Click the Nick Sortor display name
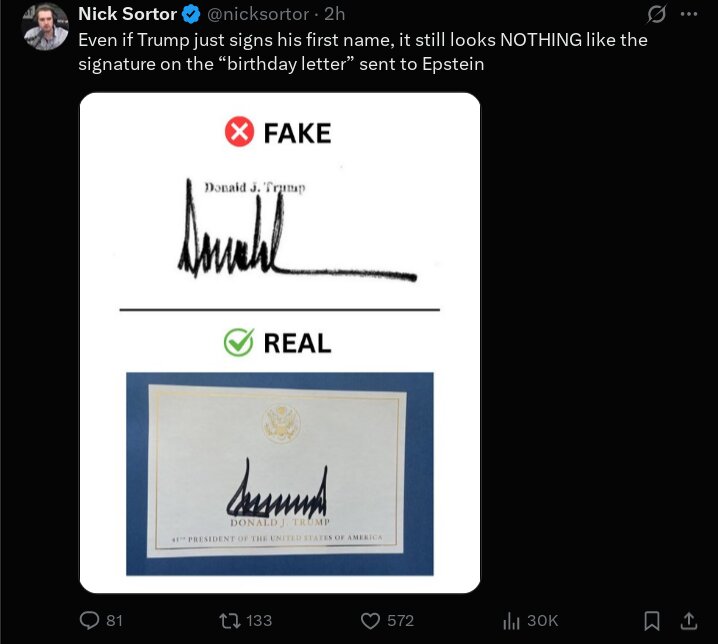 pos(127,15)
